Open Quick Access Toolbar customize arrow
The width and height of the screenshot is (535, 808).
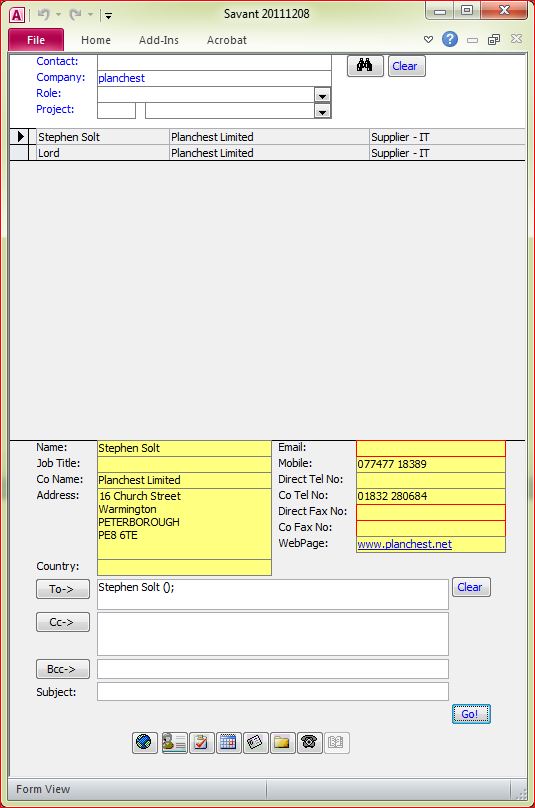coord(108,15)
